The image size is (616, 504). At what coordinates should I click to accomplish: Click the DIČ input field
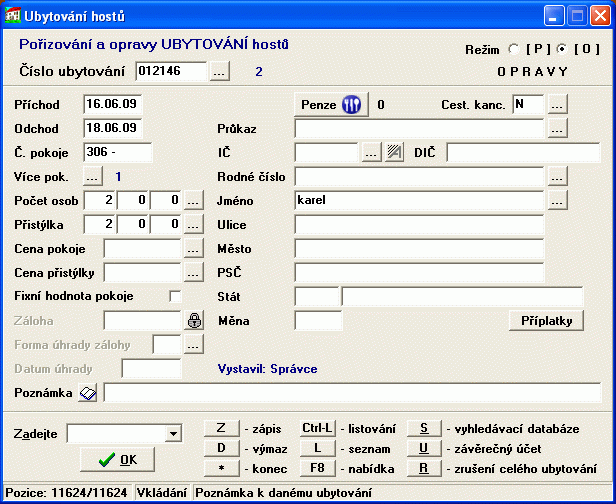pos(523,152)
